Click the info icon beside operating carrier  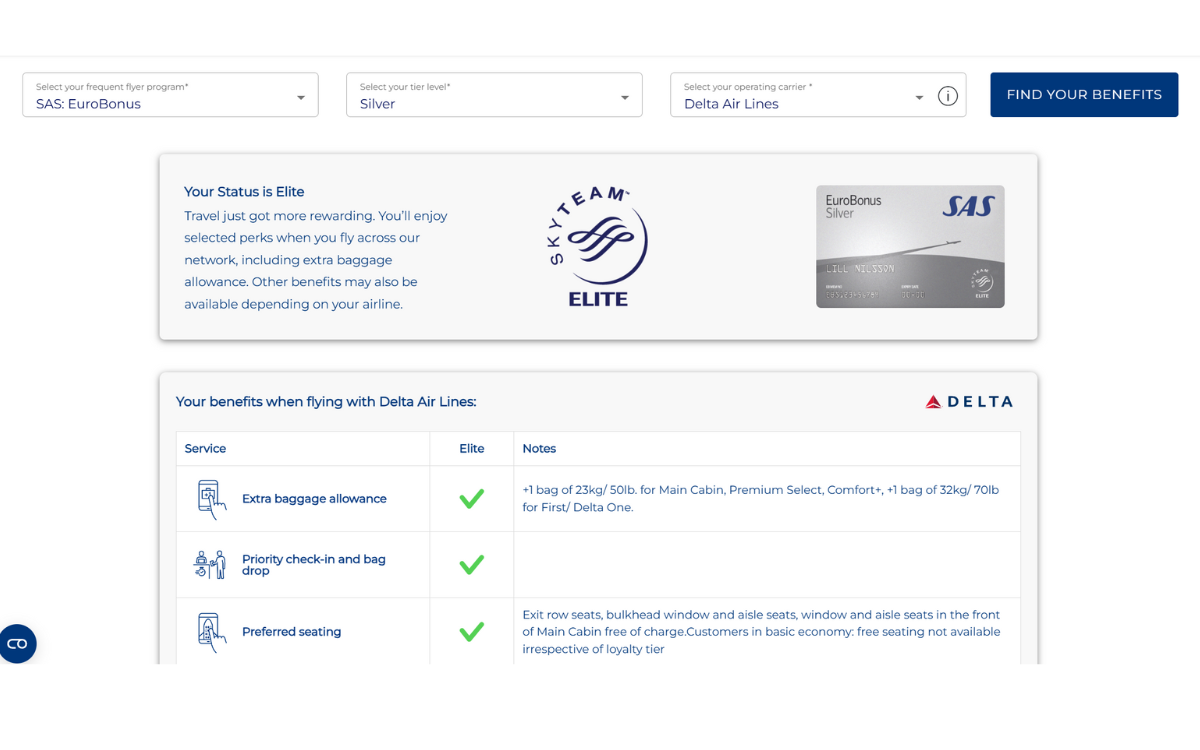point(947,96)
